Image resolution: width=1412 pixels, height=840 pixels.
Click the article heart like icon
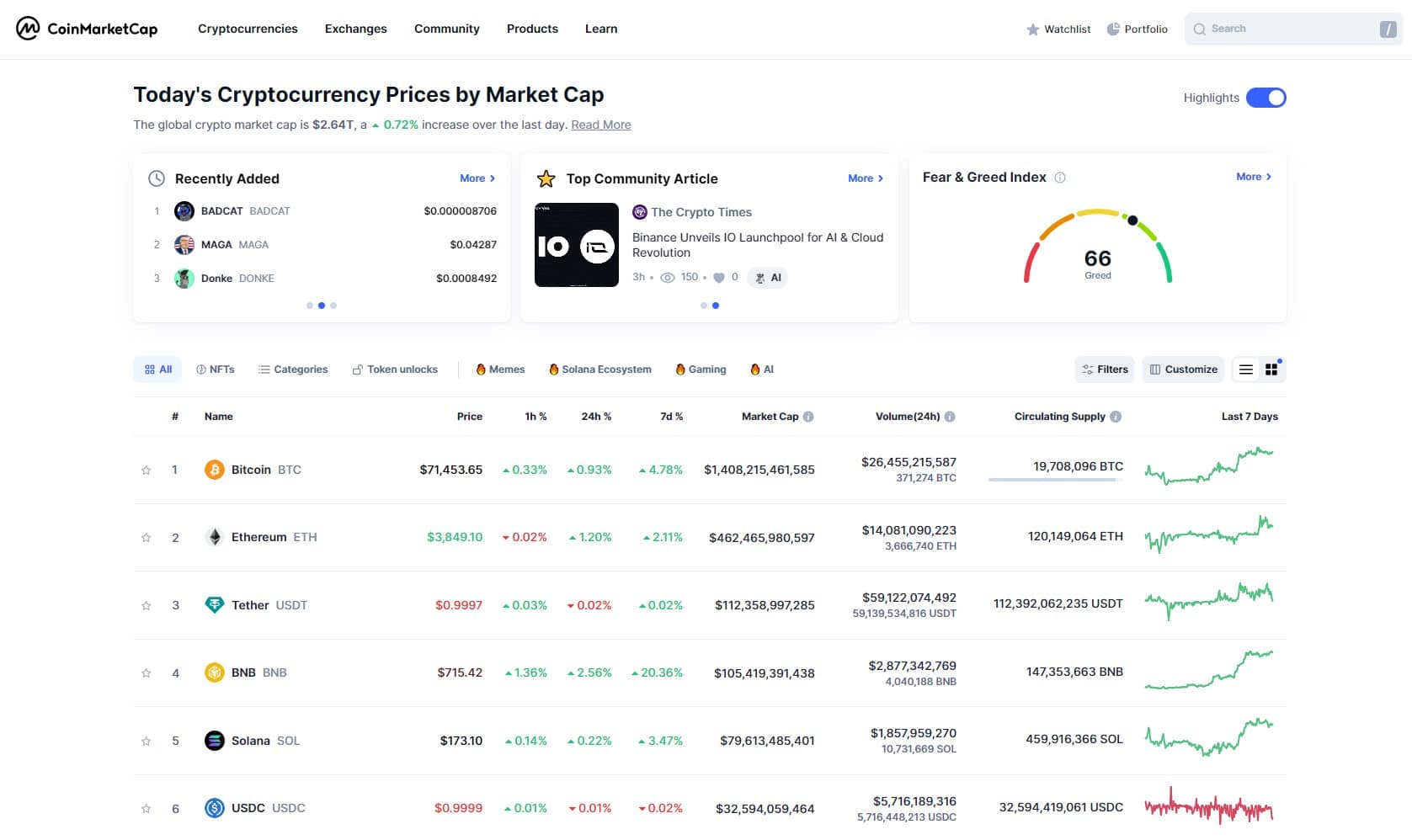tap(719, 278)
